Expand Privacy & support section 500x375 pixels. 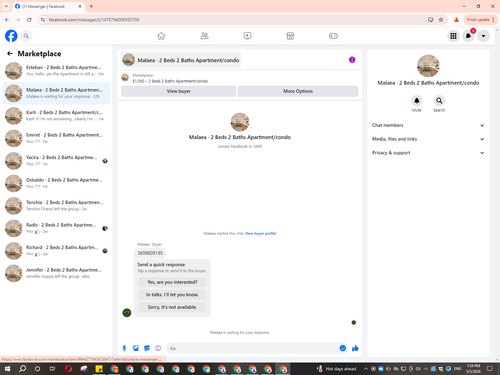click(428, 153)
